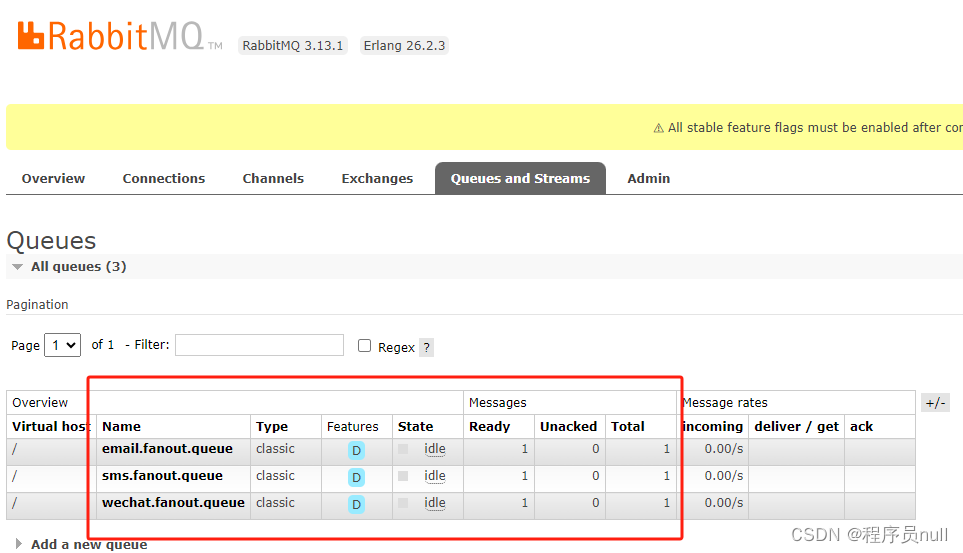
Task: Click idle state of sms.fanout.queue
Action: [435, 476]
